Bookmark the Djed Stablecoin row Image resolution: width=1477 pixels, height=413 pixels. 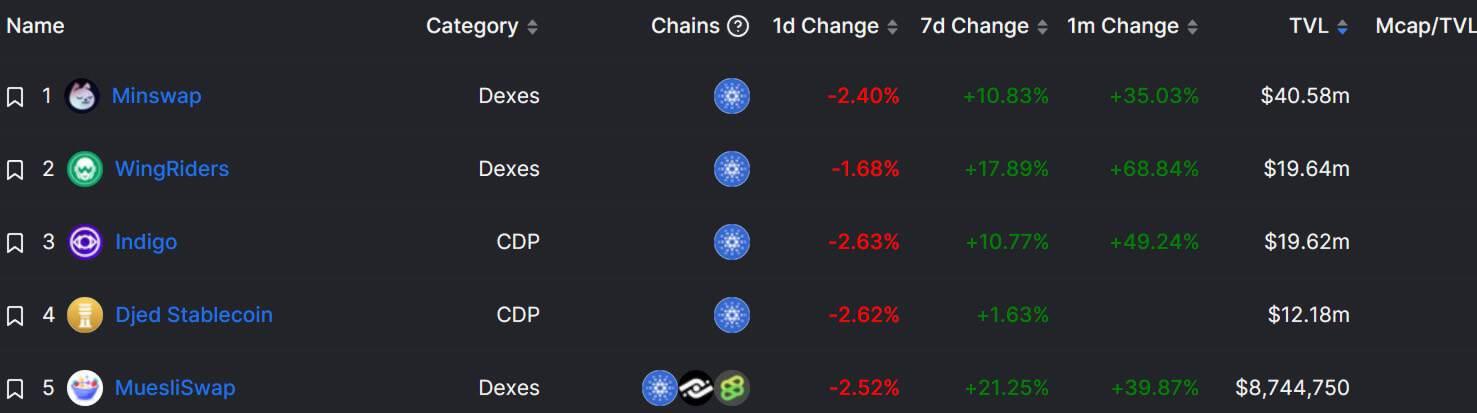click(15, 316)
